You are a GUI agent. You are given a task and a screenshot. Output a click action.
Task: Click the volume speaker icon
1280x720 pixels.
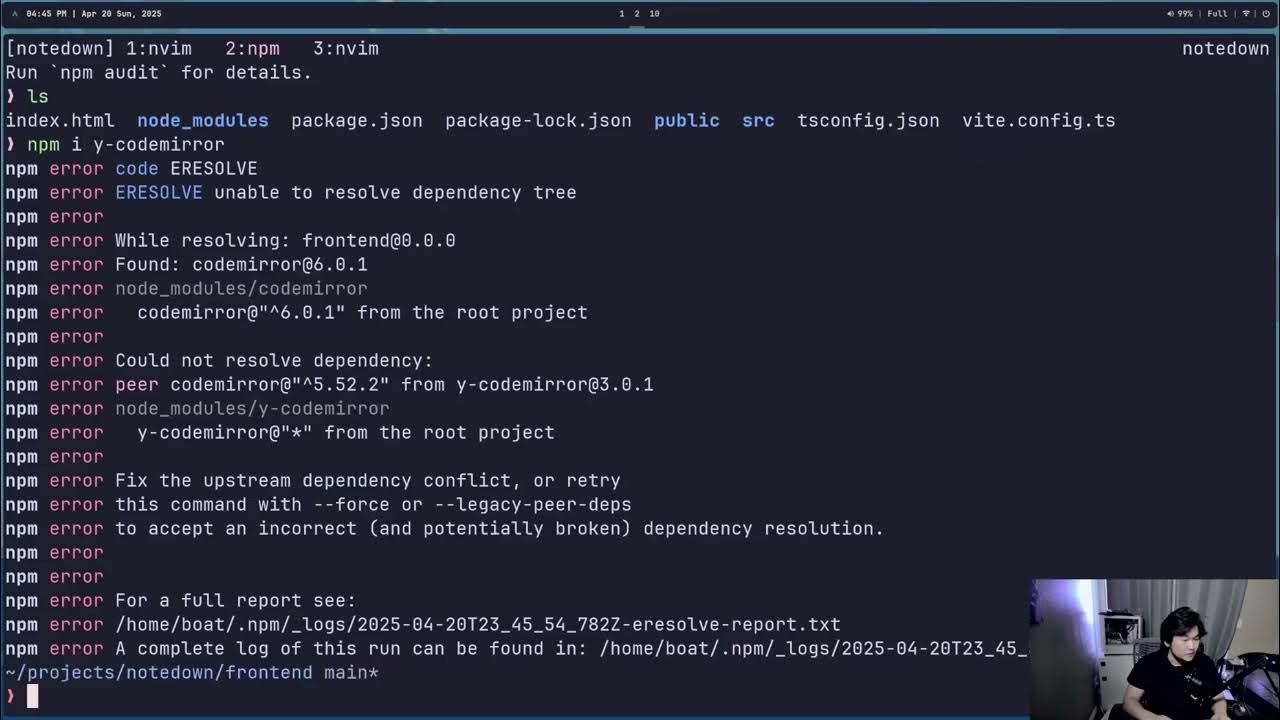(x=1171, y=14)
